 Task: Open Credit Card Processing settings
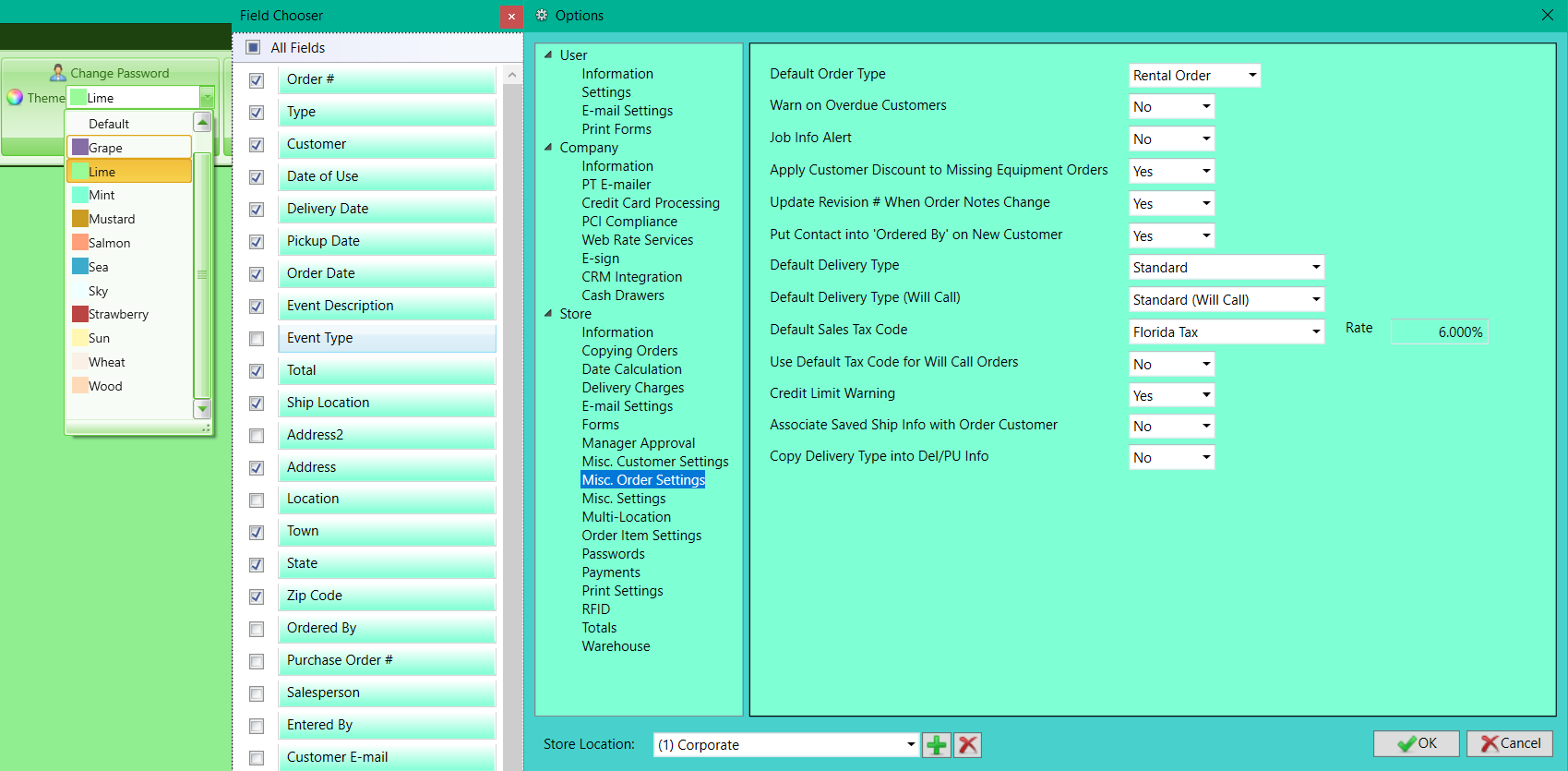point(651,203)
